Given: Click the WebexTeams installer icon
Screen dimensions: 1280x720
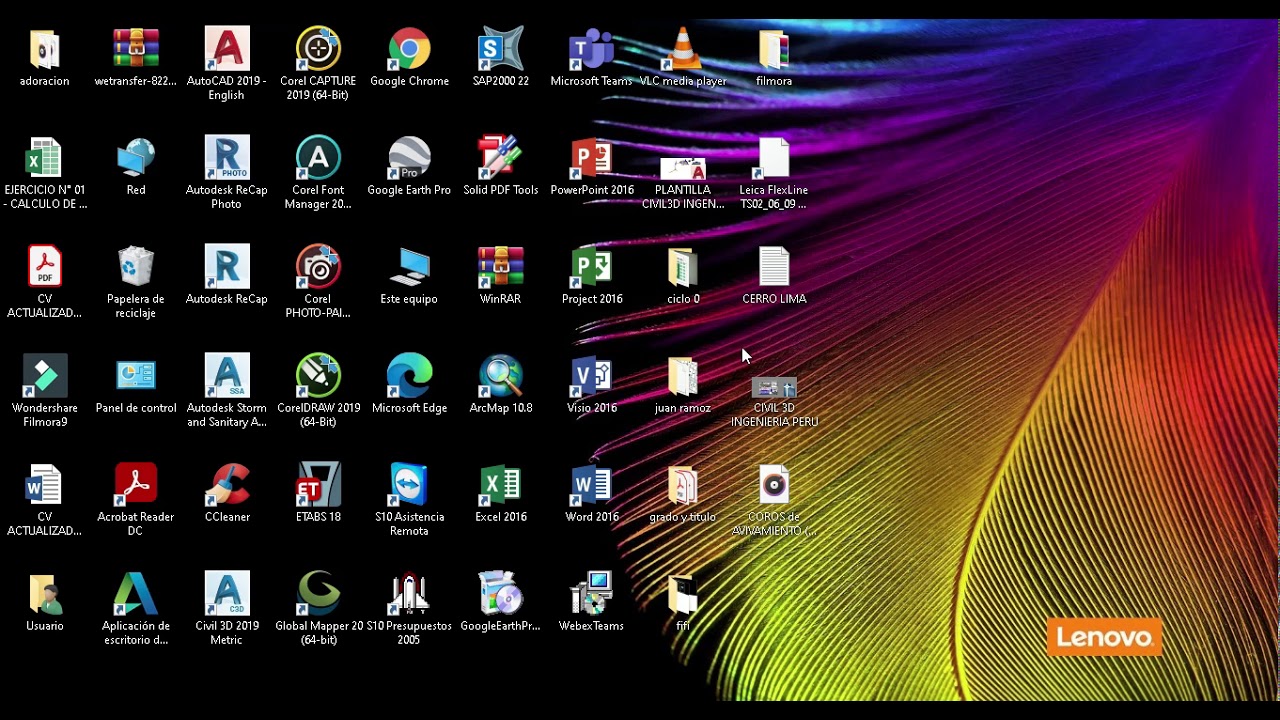Looking at the screenshot, I should point(591,594).
